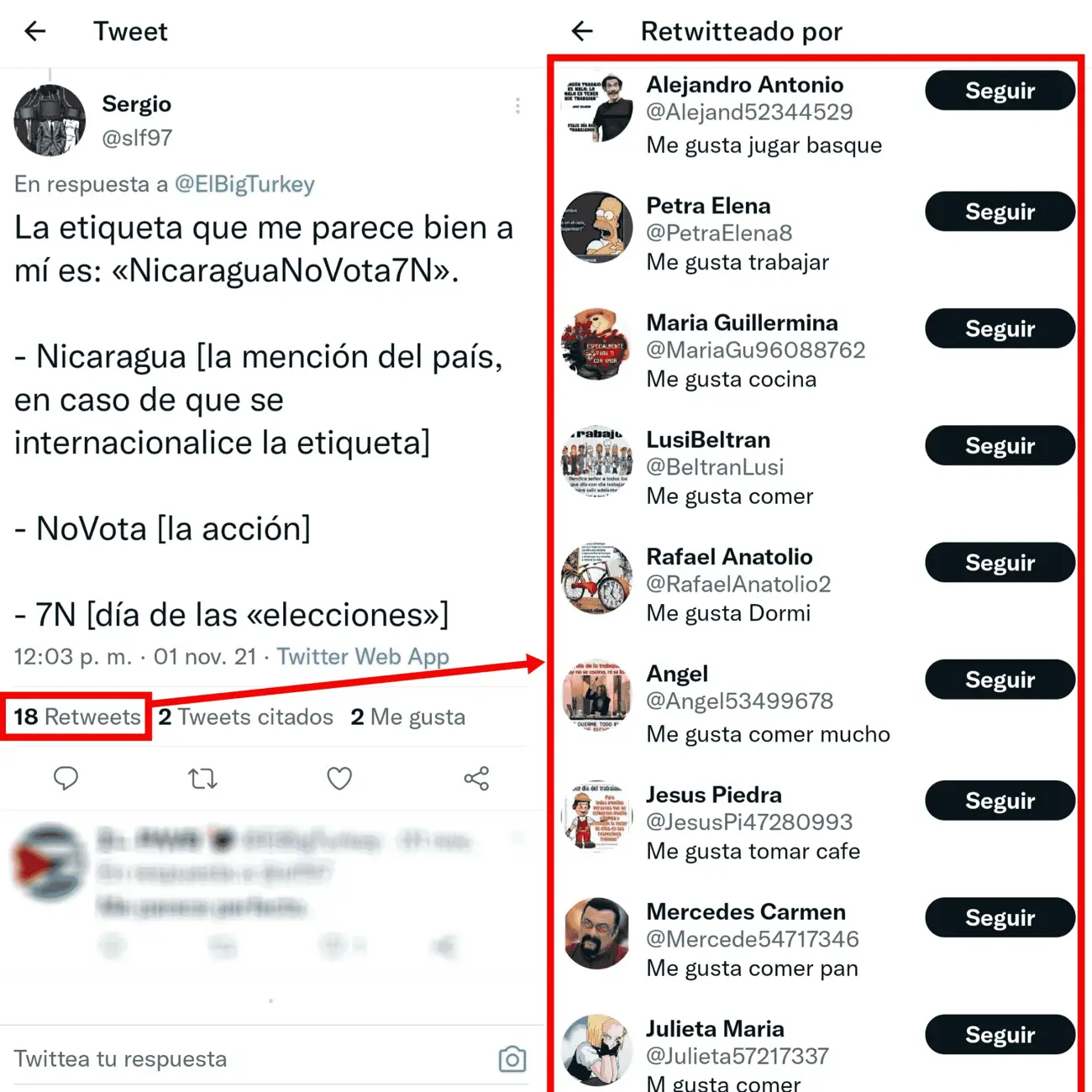Tap the share icon under the tweet
This screenshot has width=1092, height=1092.
click(476, 779)
